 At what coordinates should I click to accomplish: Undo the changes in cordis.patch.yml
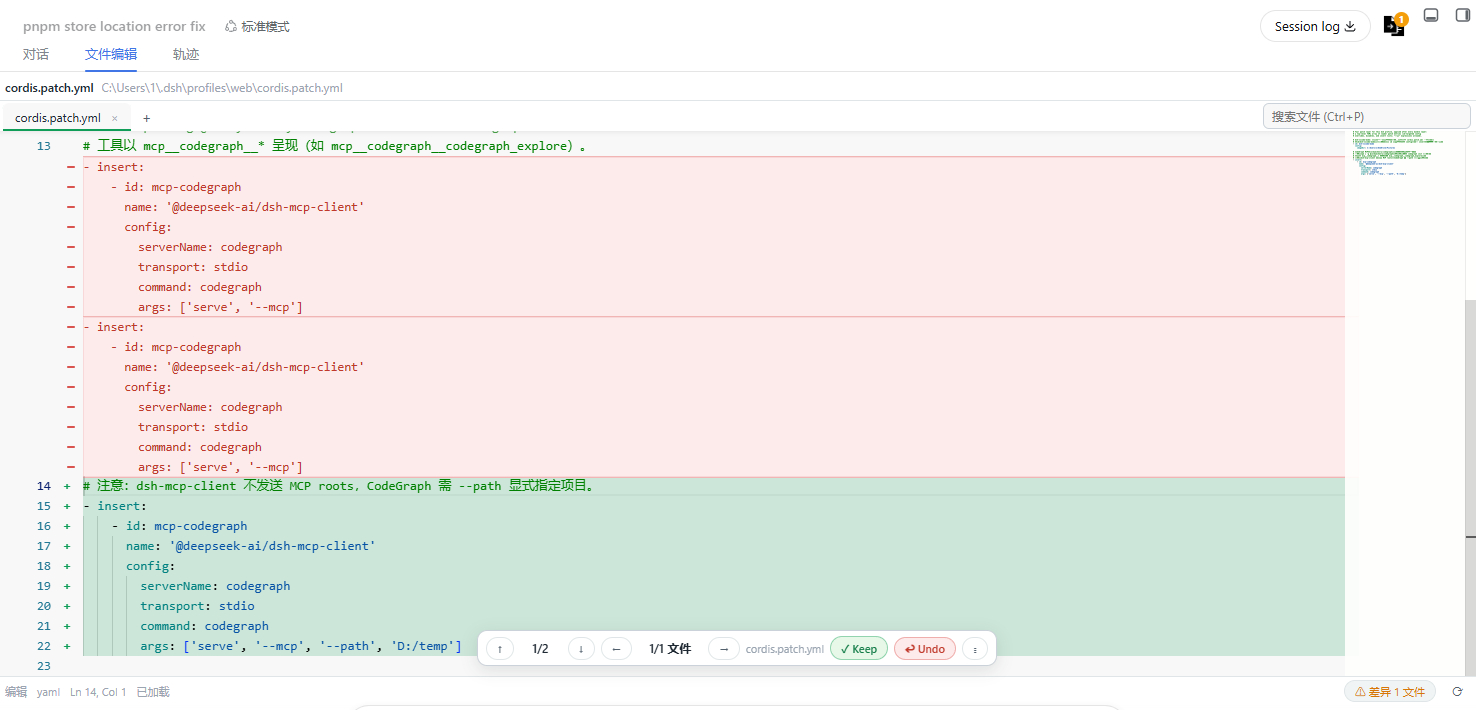[x=925, y=648]
